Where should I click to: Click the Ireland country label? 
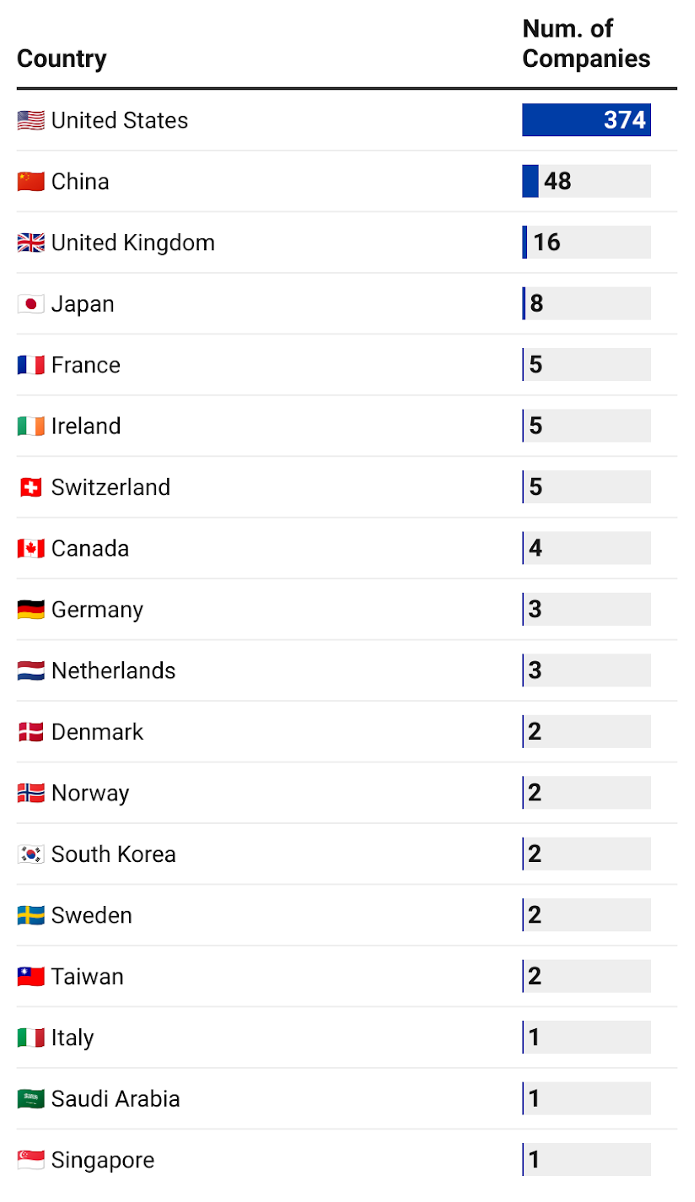click(x=86, y=426)
